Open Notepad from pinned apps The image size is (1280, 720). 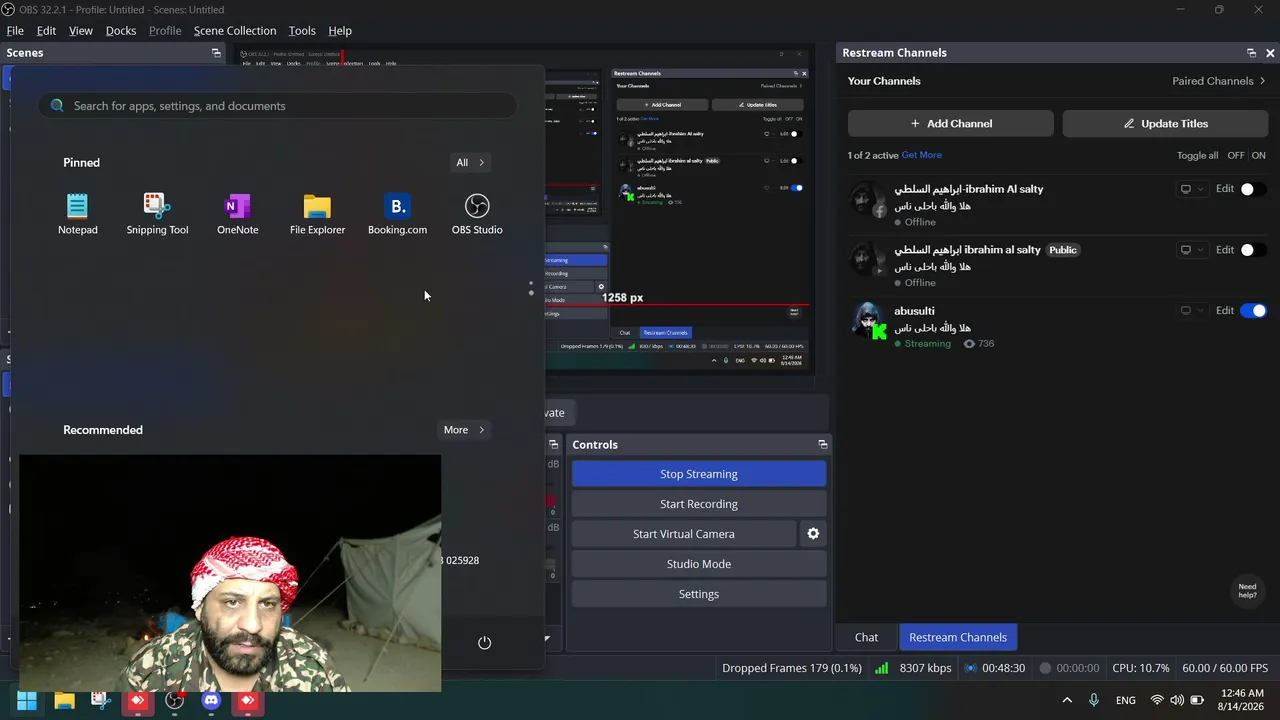pos(77,214)
